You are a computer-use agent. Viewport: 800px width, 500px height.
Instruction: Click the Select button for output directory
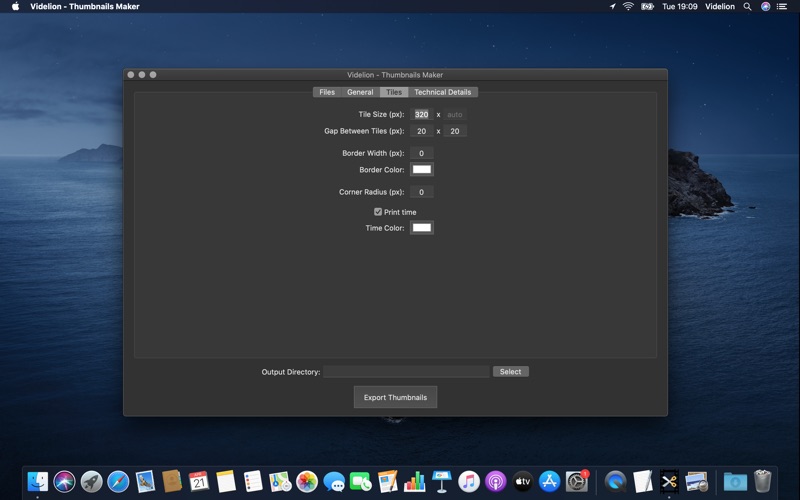[x=511, y=371]
